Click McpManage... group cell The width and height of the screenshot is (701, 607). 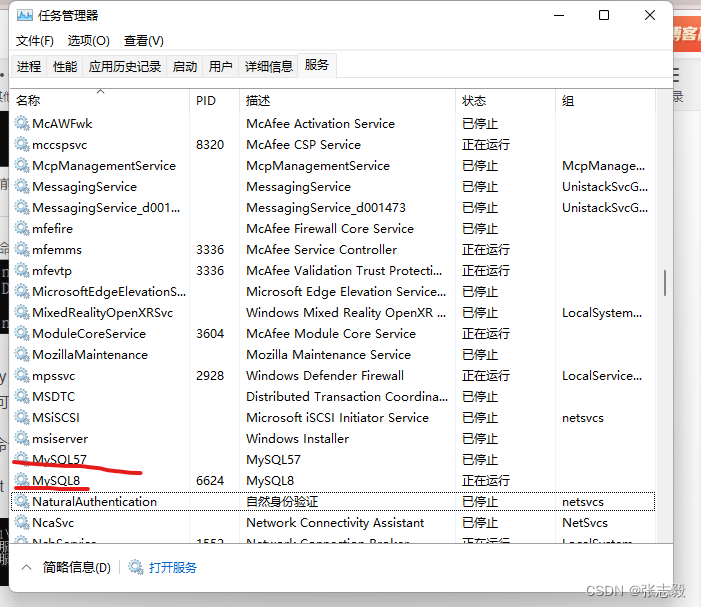tap(604, 165)
